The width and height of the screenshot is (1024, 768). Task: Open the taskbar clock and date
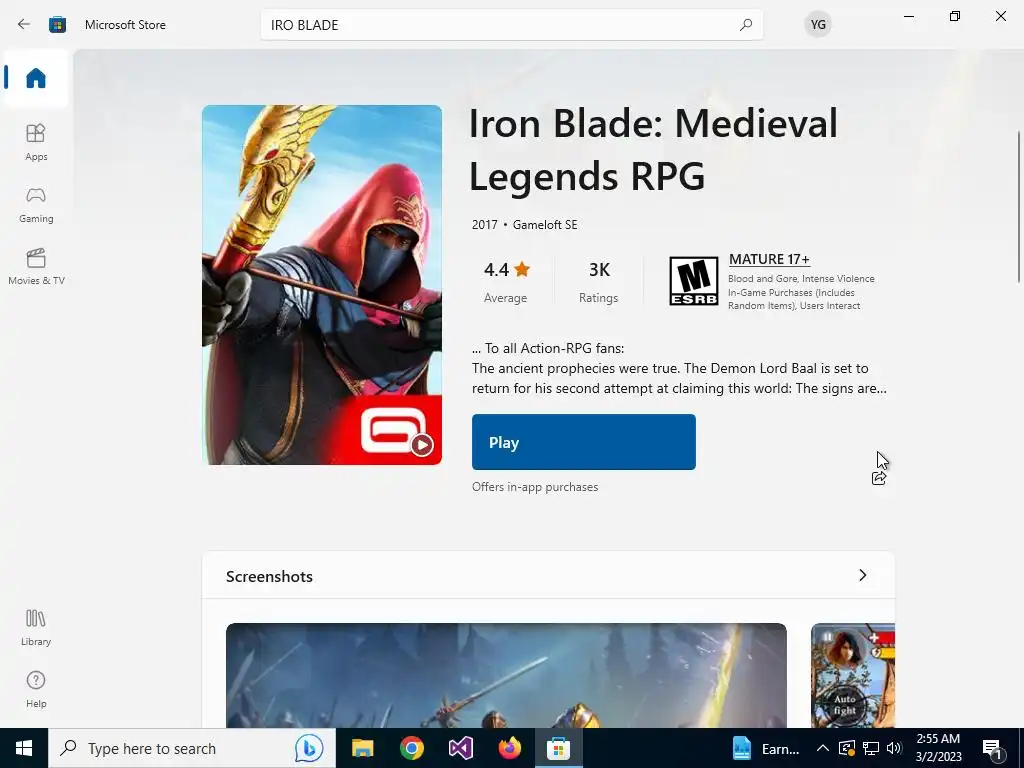(x=938, y=748)
